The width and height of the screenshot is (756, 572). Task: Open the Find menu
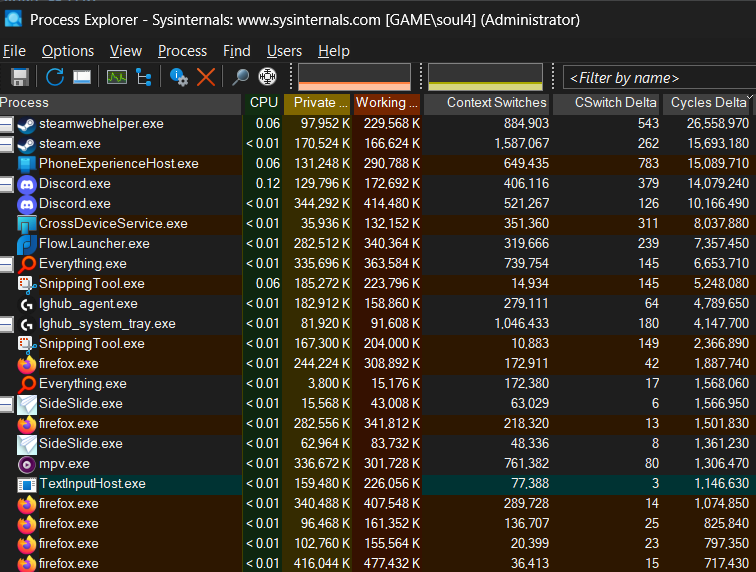(x=237, y=51)
